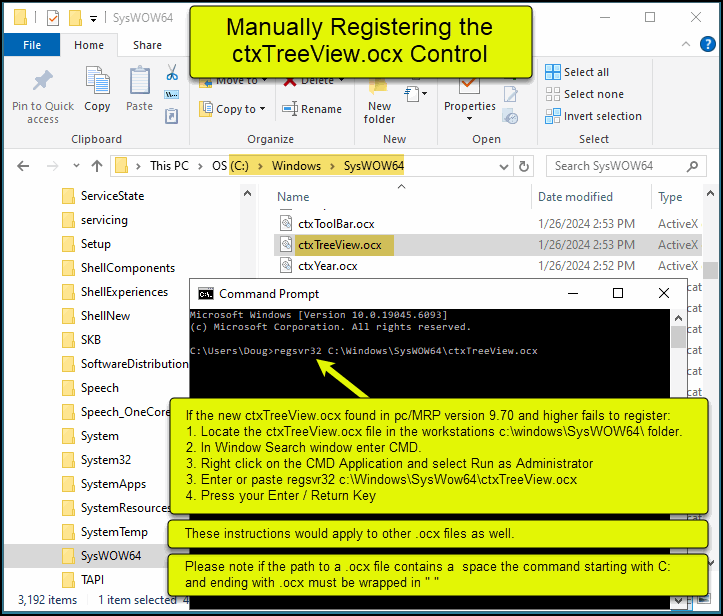Click the Paste ribbon icon

[139, 80]
